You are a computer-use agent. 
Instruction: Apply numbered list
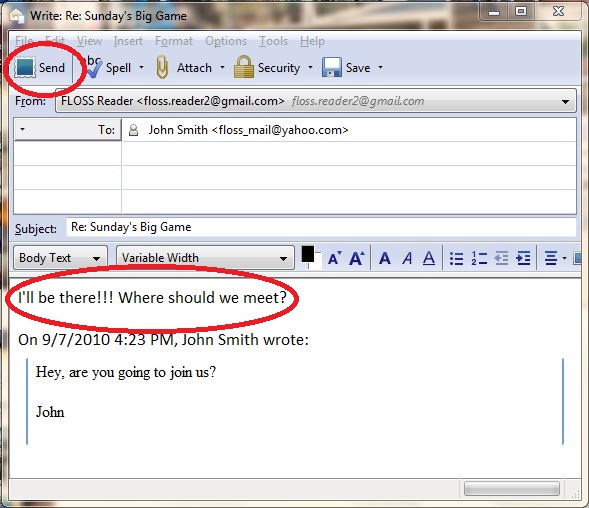[479, 258]
